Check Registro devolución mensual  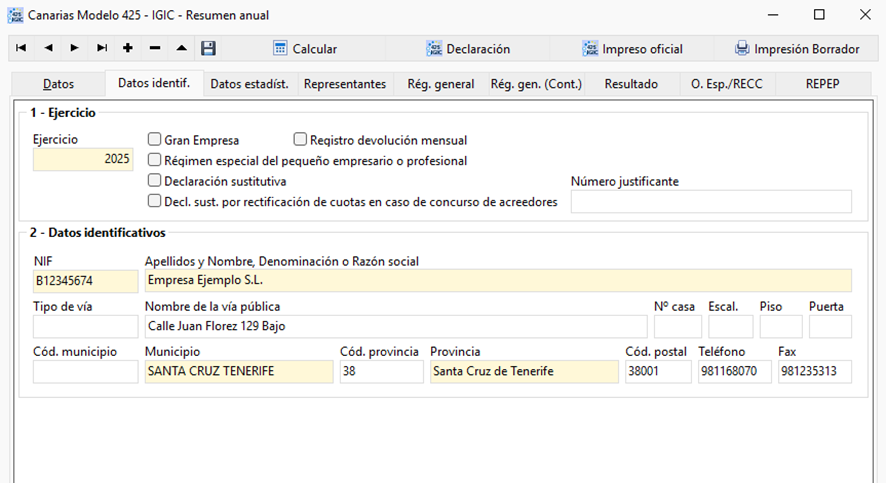tap(300, 139)
